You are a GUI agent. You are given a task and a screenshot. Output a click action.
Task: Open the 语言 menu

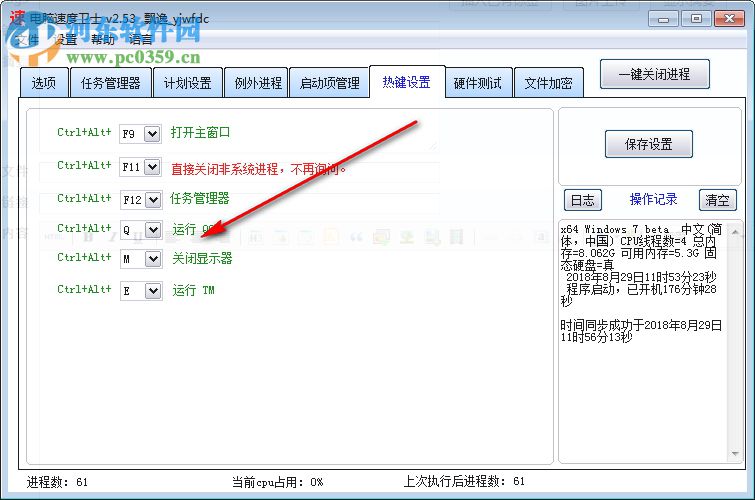(x=140, y=39)
